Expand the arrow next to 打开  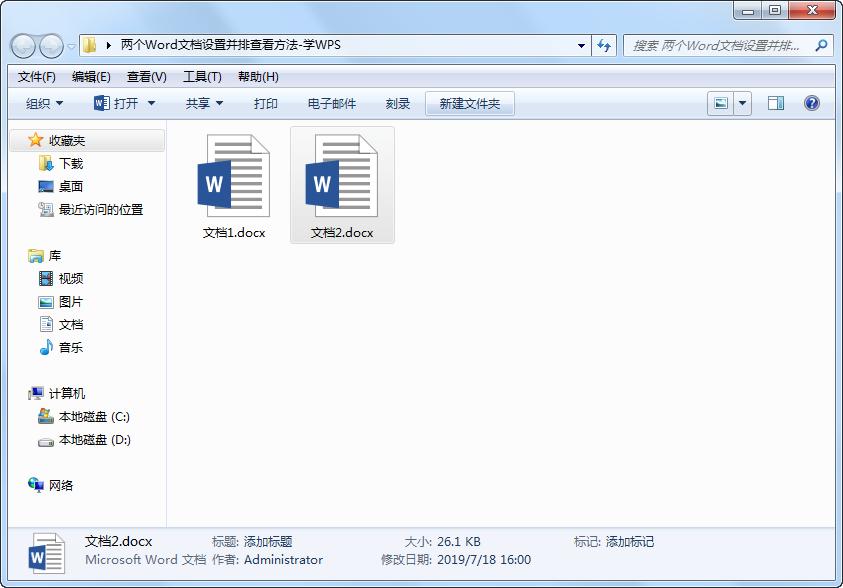coord(152,103)
